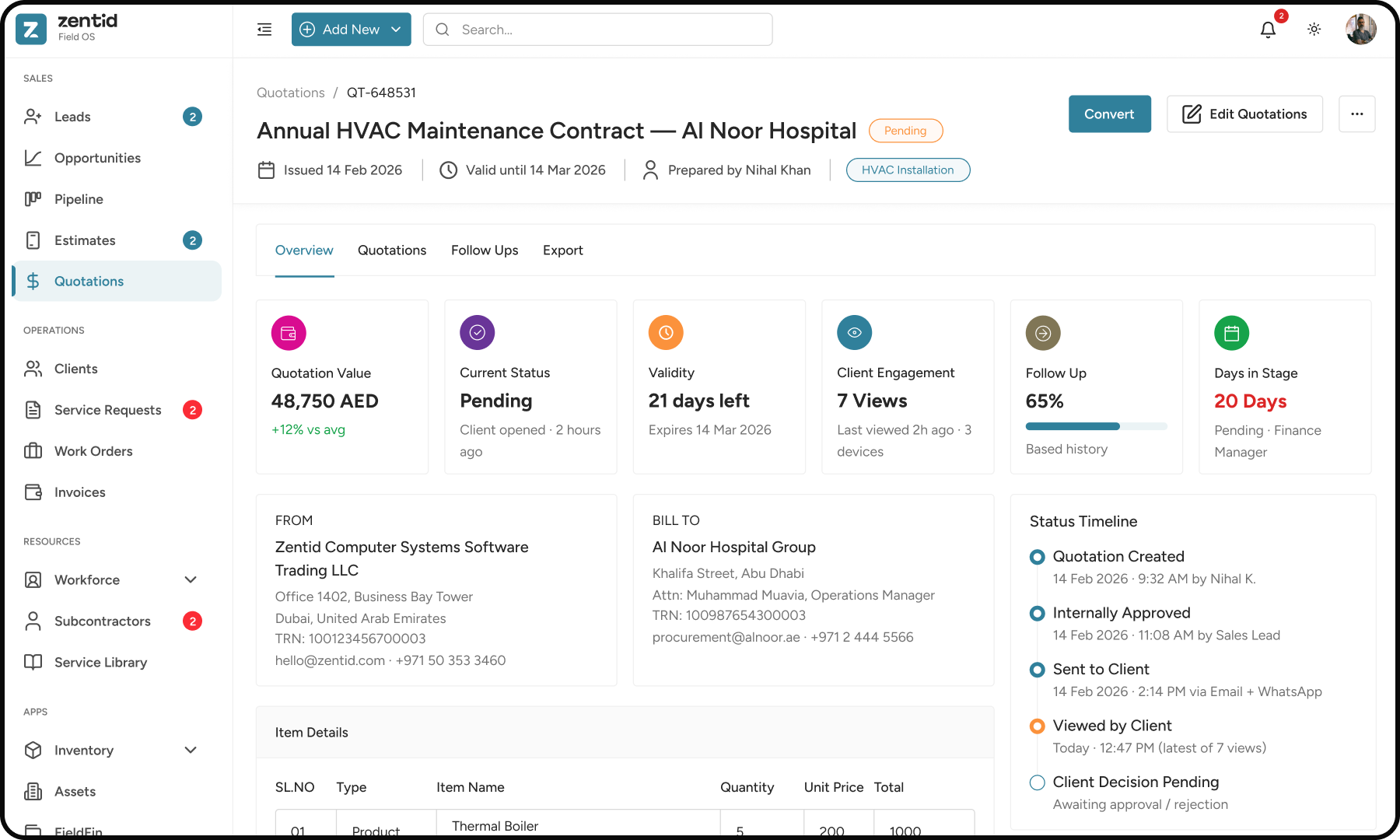Click the Pipeline kanban icon
1400x840 pixels.
pos(33,199)
